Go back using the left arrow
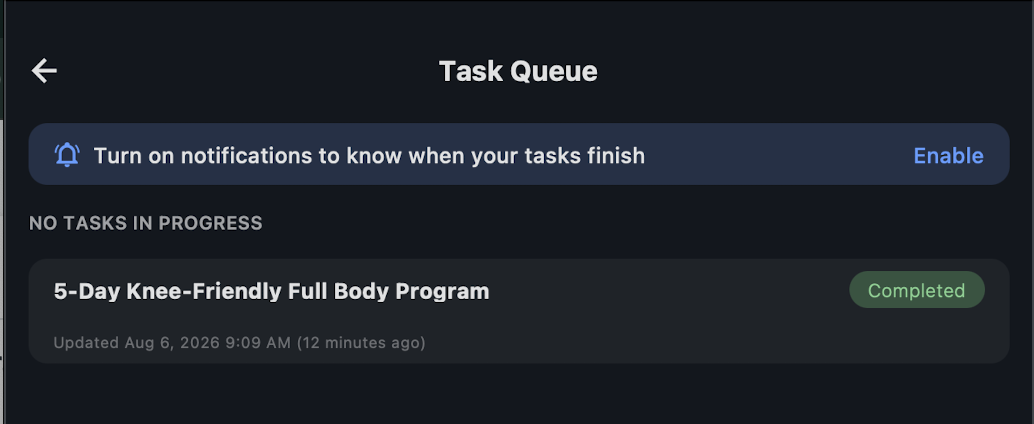The width and height of the screenshot is (1034, 424). coord(44,71)
